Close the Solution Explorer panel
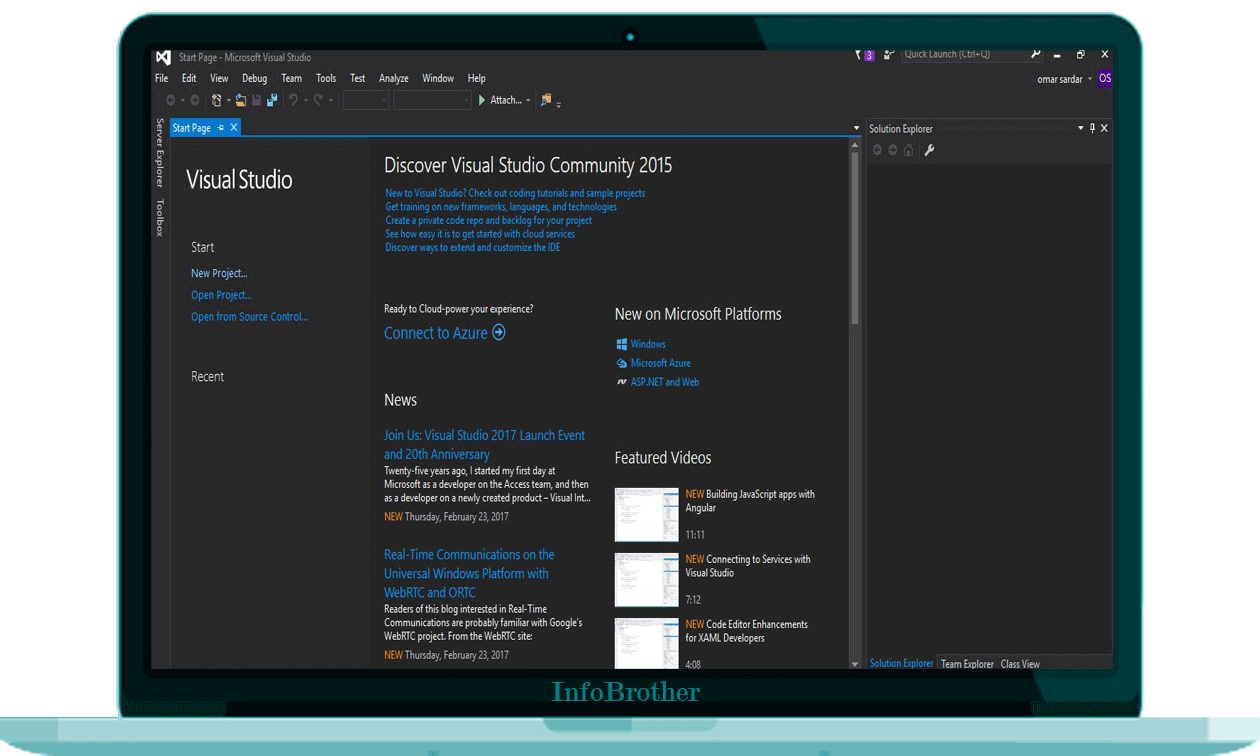Screen dimensions: 1260x756 (x=1104, y=128)
